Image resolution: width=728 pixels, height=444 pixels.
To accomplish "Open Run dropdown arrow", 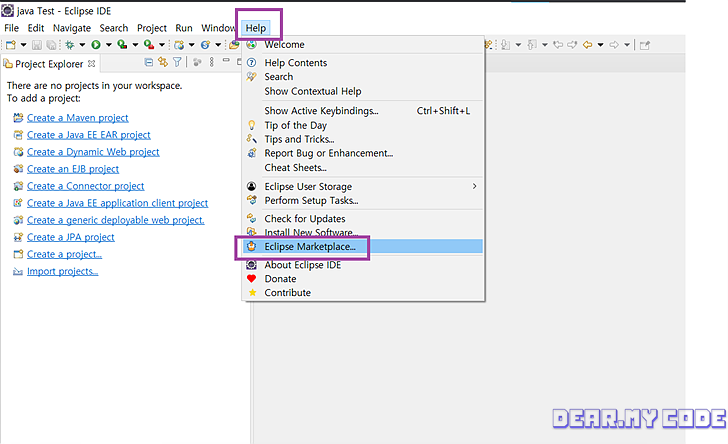I will point(109,45).
